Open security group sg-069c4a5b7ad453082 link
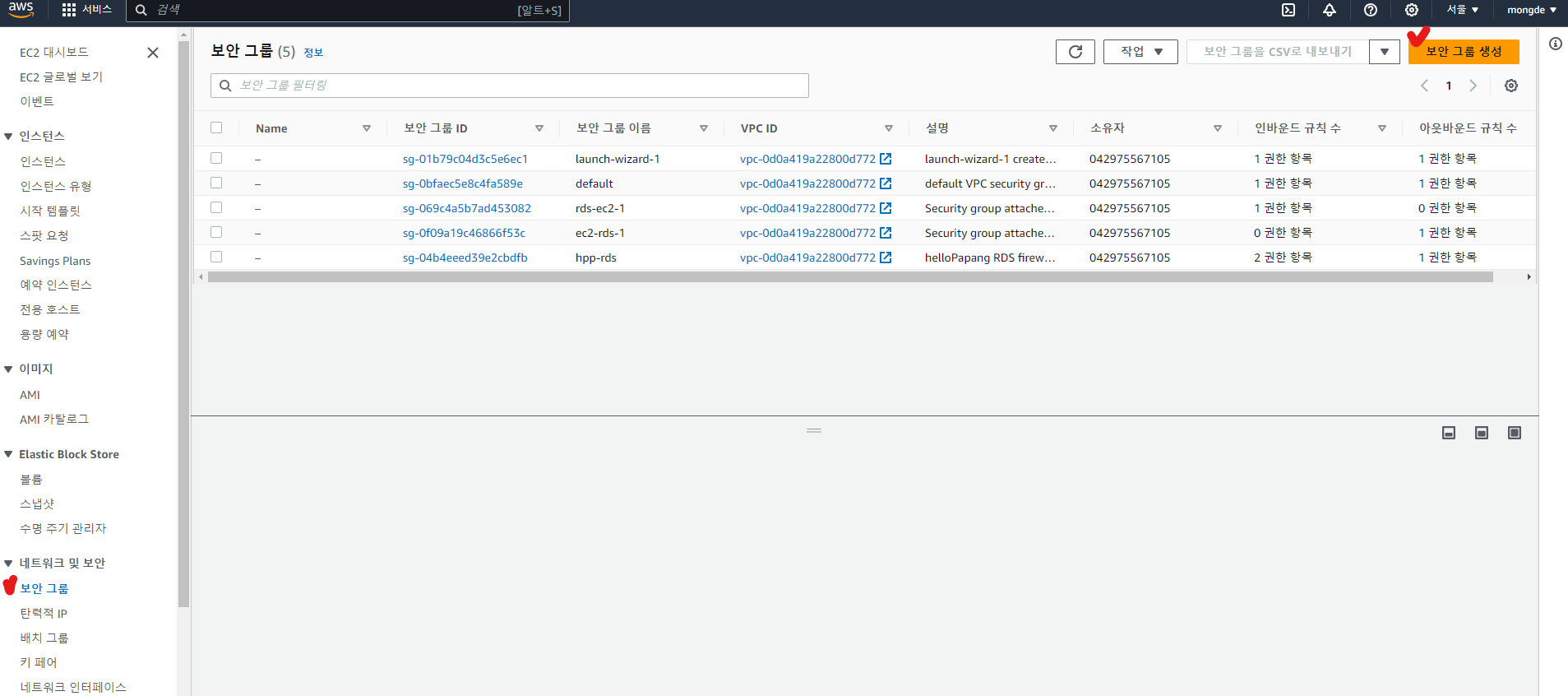Image resolution: width=1568 pixels, height=696 pixels. (x=467, y=208)
